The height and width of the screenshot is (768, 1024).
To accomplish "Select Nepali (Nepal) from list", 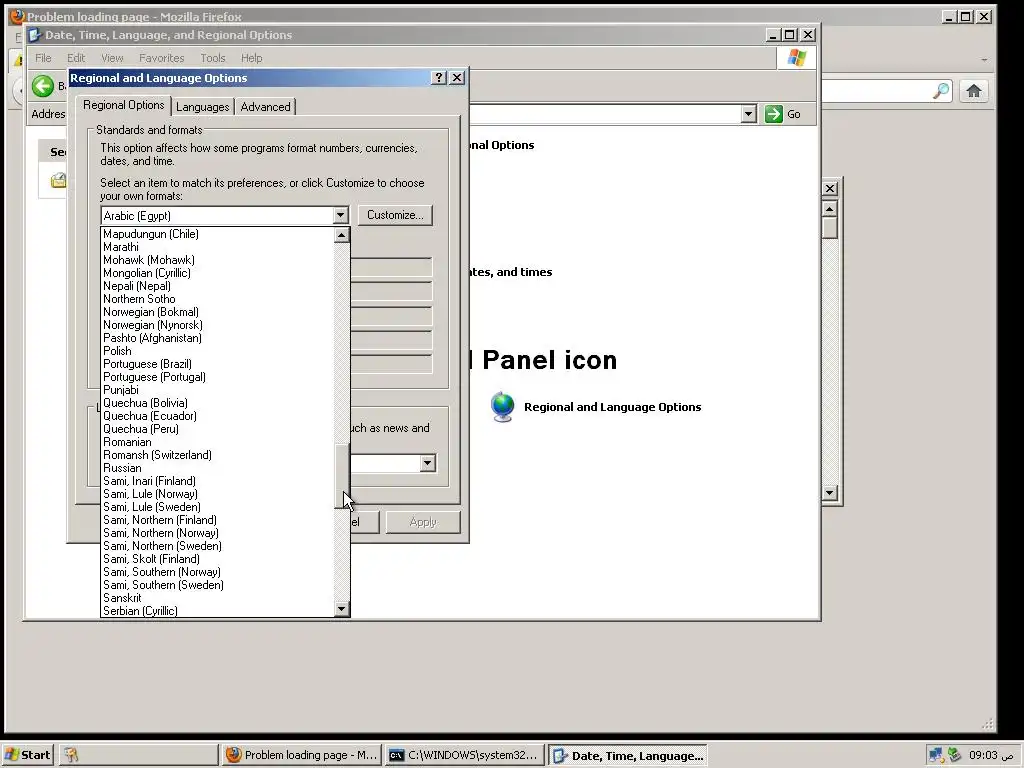I will pos(217,286).
